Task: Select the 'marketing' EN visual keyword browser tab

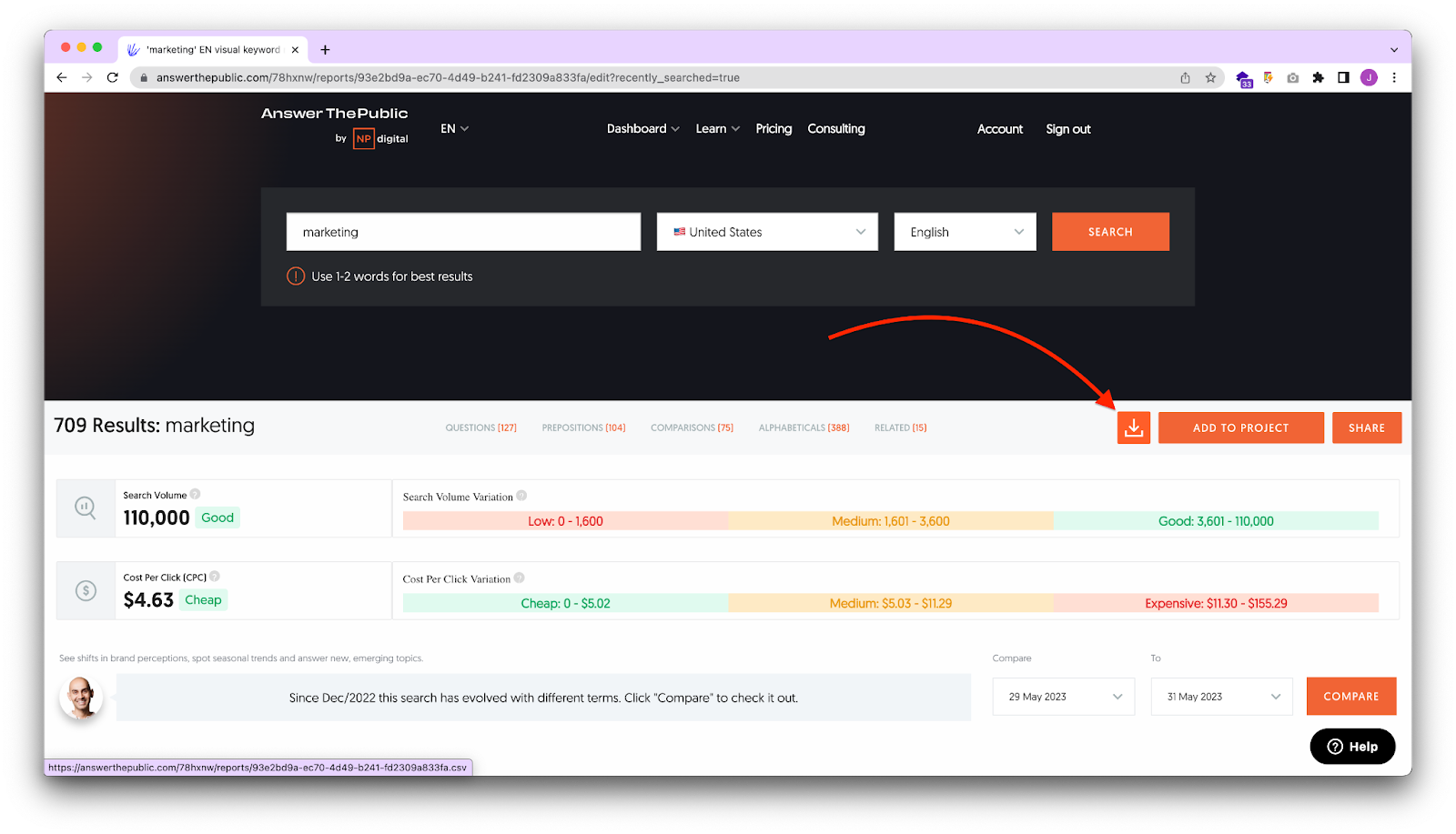Action: pos(213,50)
